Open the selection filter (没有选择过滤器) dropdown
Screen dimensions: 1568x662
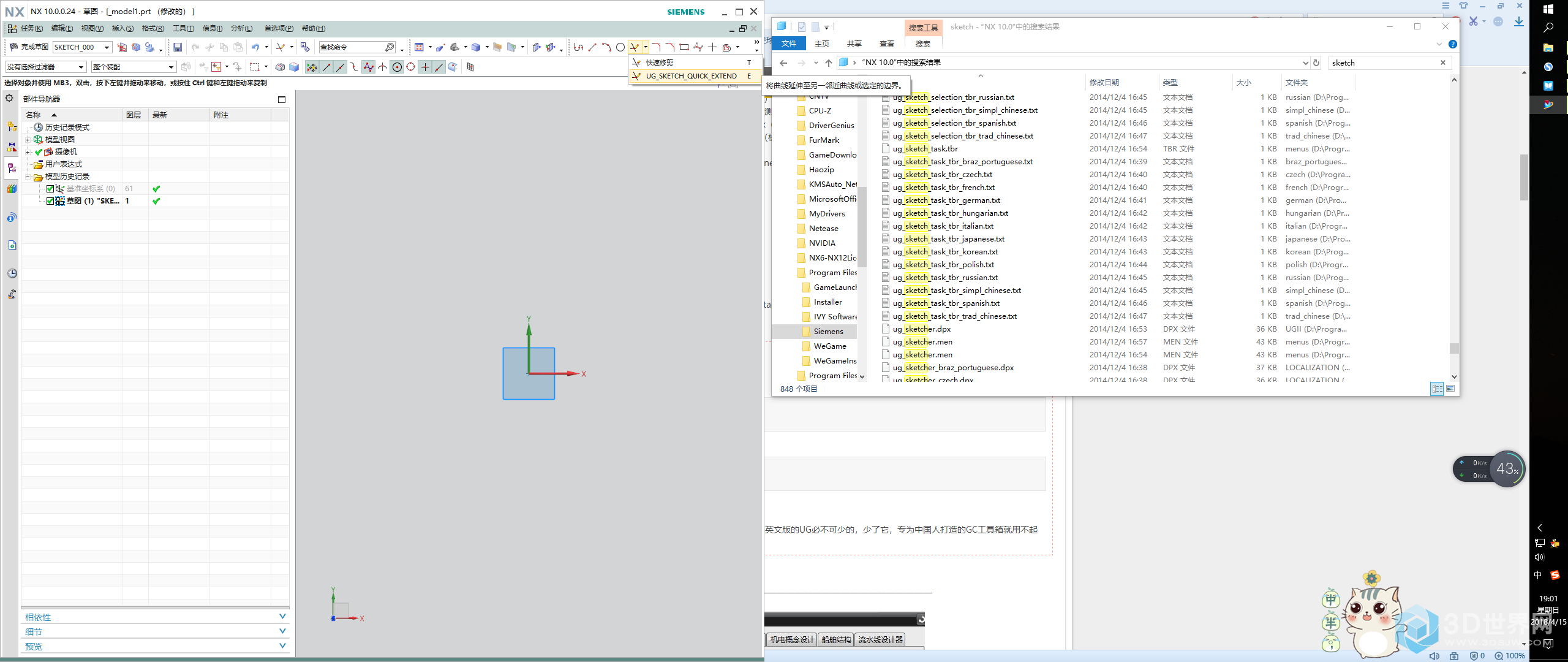(81, 67)
